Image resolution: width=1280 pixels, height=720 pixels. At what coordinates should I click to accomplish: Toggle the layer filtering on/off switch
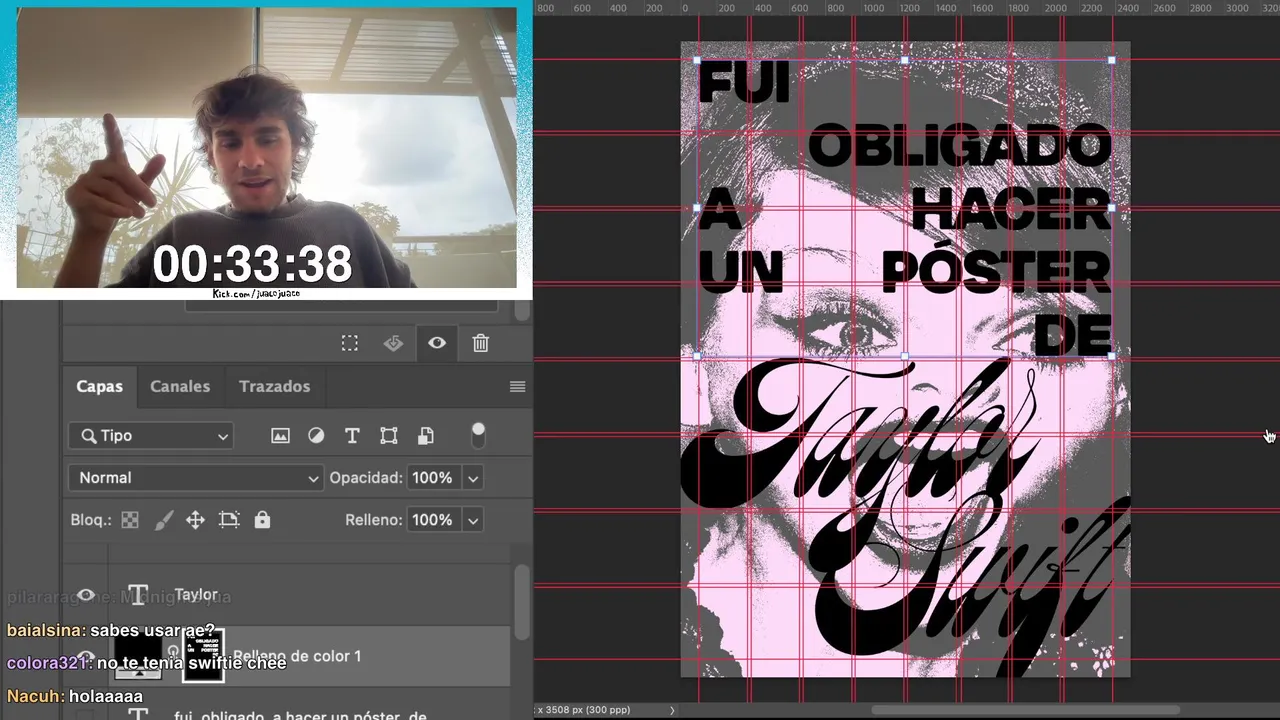coord(478,435)
